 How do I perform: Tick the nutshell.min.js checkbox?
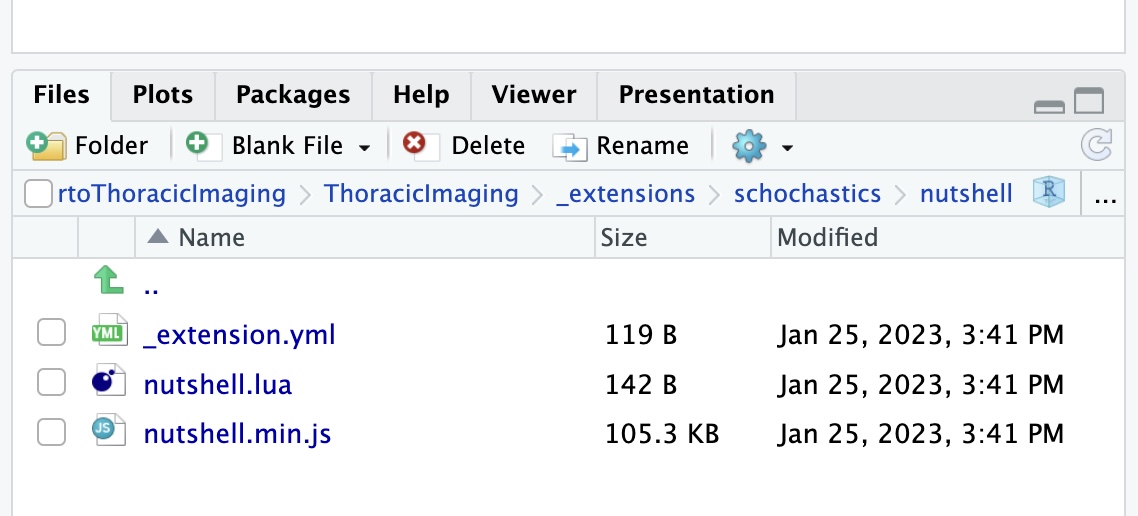tap(52, 433)
